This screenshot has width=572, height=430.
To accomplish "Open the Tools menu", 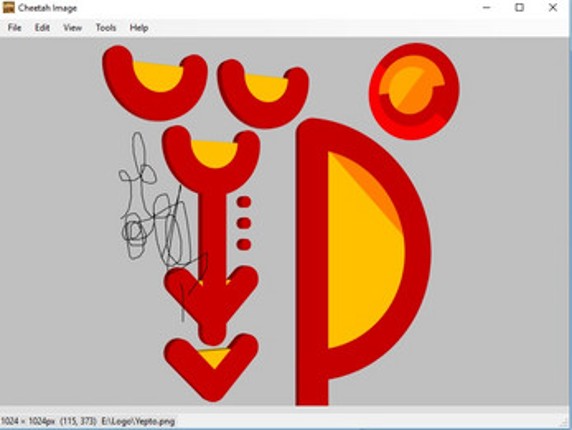I will pos(106,28).
